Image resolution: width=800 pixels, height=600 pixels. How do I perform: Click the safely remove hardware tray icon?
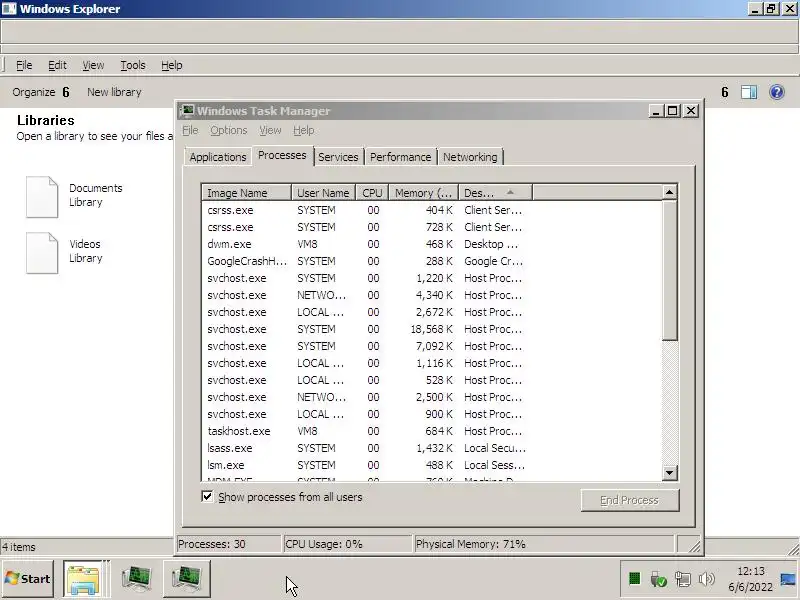[x=658, y=579]
